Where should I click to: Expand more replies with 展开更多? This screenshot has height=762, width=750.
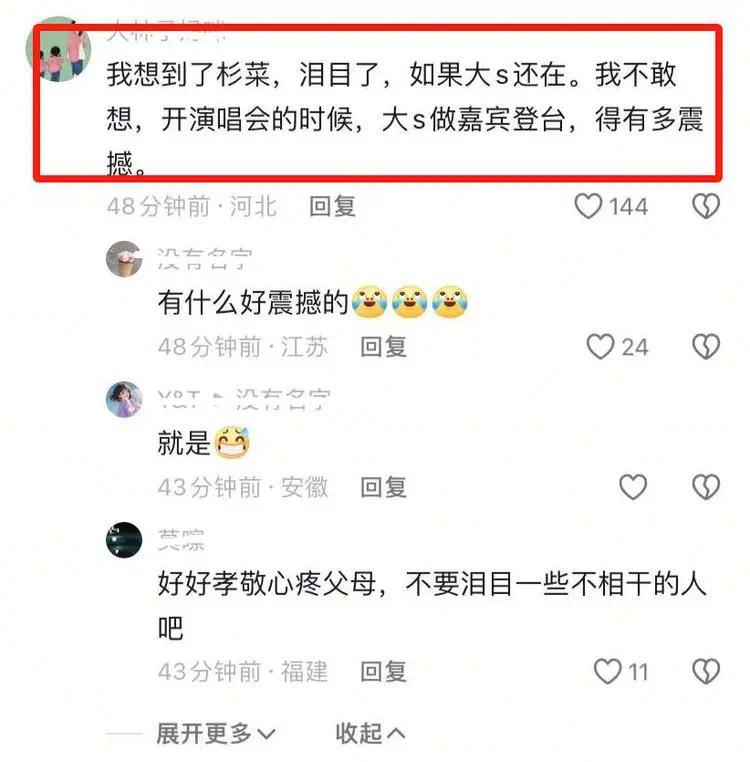[216, 733]
